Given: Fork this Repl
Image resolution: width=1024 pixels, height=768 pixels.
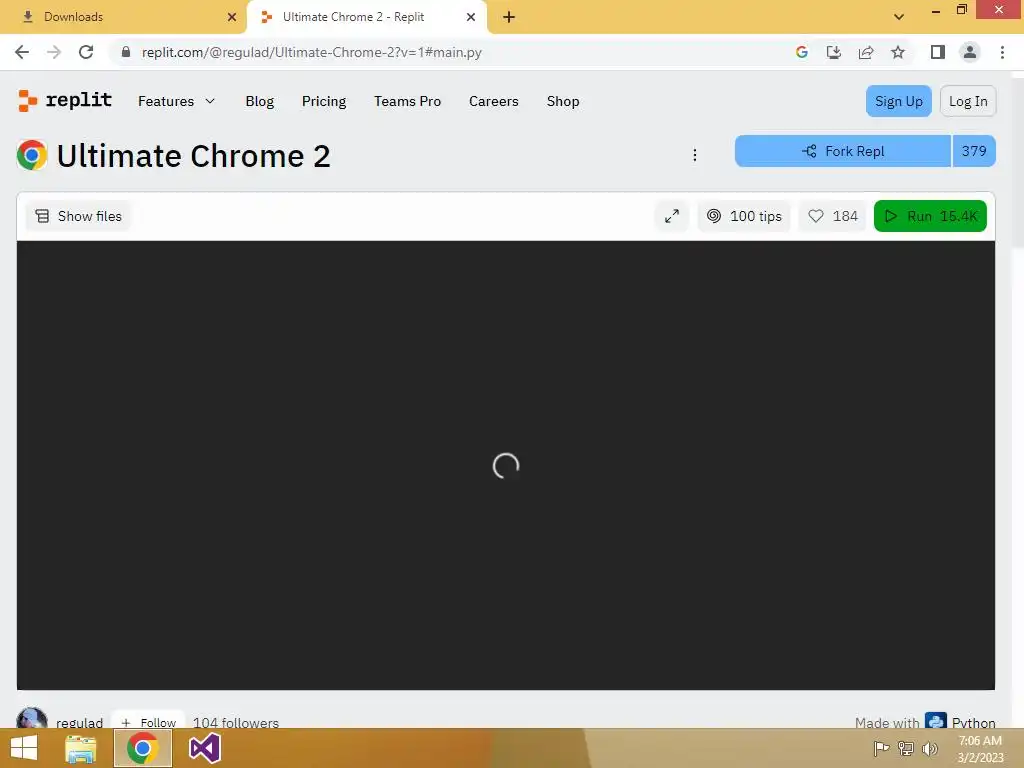Looking at the screenshot, I should (842, 151).
